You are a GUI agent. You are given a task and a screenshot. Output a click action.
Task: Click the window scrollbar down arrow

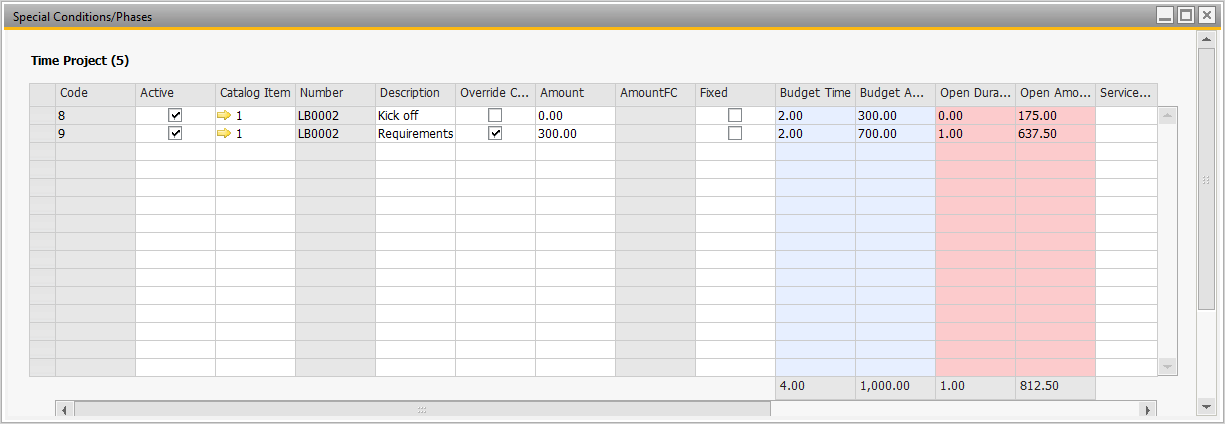tap(1206, 406)
